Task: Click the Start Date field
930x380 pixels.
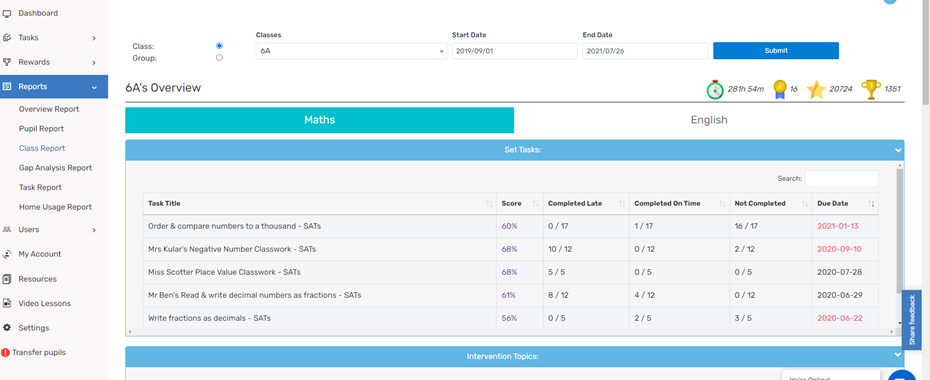Action: (514, 51)
